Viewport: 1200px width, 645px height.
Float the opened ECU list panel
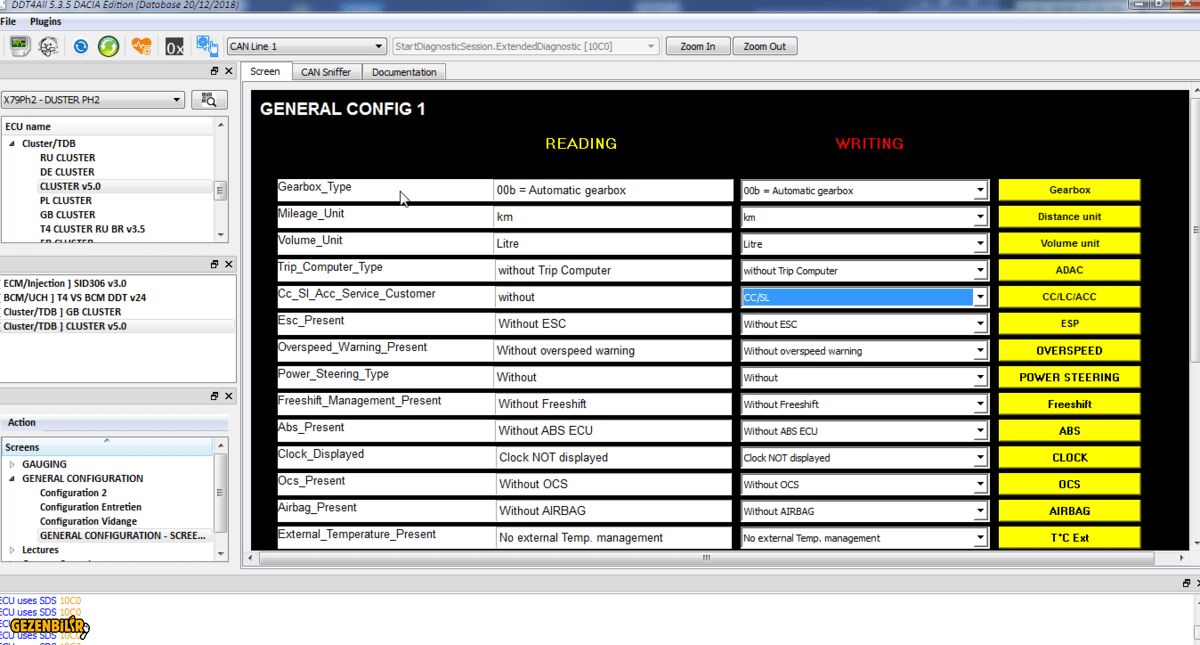coord(214,264)
